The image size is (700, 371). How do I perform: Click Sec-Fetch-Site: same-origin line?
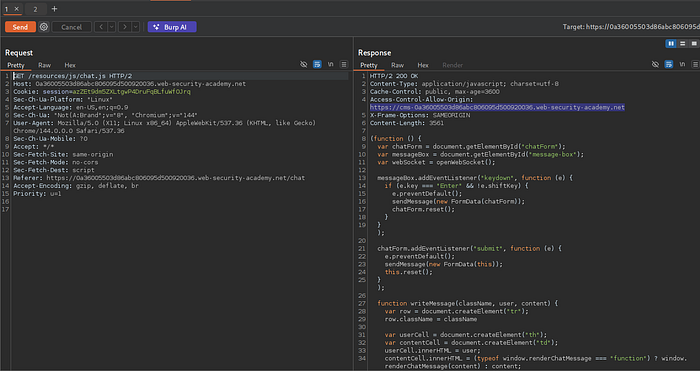click(x=63, y=154)
